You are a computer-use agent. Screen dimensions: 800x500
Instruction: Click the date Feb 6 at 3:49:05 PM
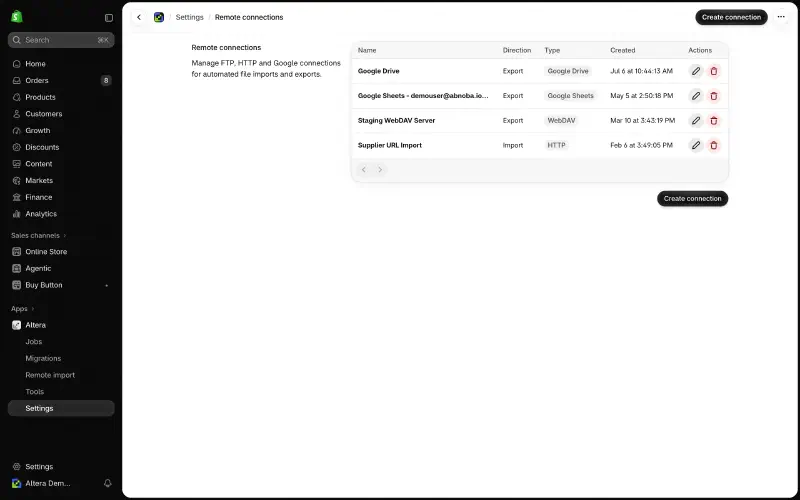tap(641, 145)
